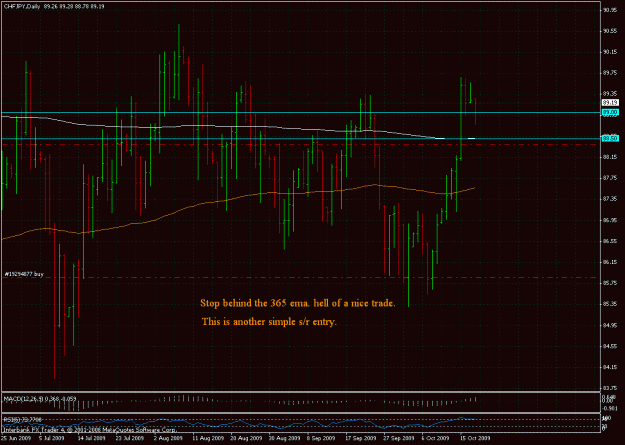
Task: Click the 8 Sep 2009 date label
Action: 321,438
